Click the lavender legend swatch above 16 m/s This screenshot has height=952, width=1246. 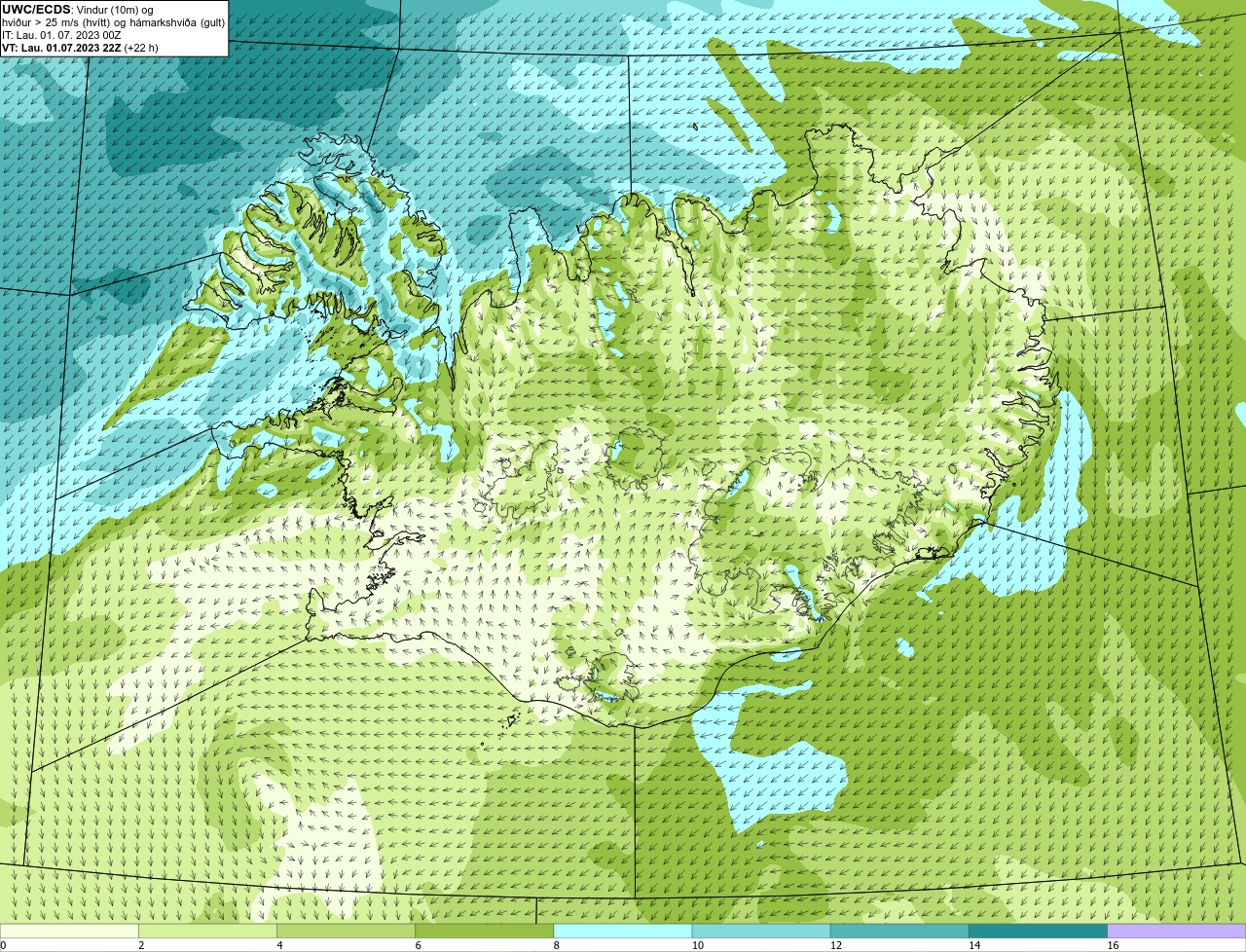pos(1177,932)
